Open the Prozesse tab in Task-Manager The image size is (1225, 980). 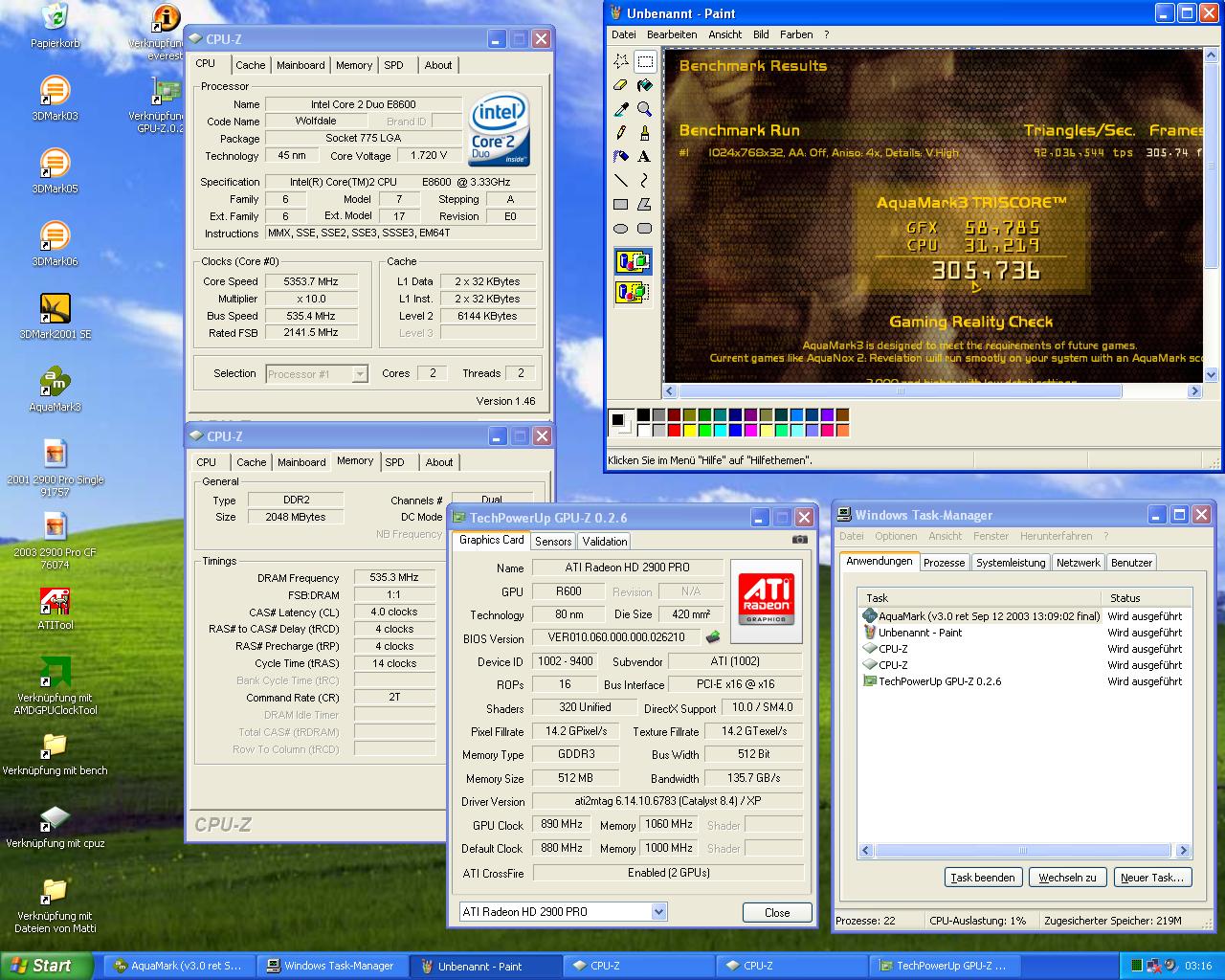click(x=944, y=563)
